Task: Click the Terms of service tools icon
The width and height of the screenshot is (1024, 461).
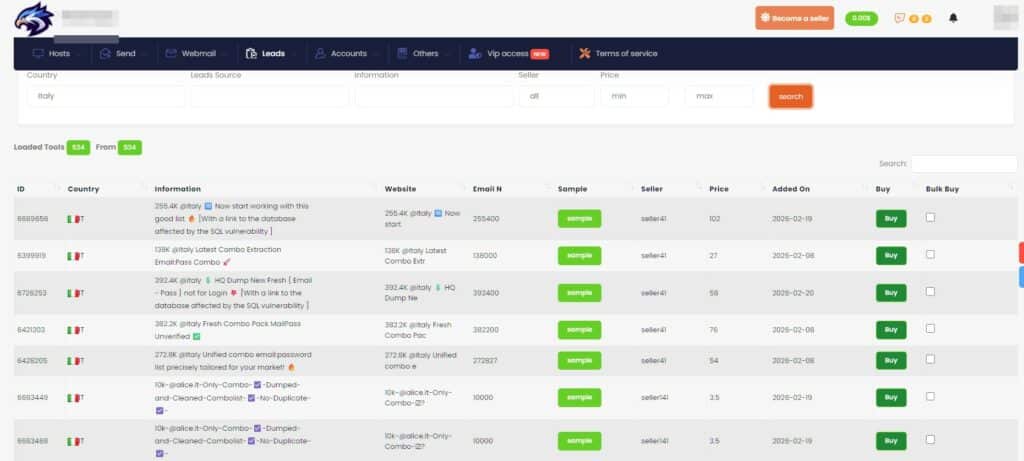Action: tap(583, 54)
